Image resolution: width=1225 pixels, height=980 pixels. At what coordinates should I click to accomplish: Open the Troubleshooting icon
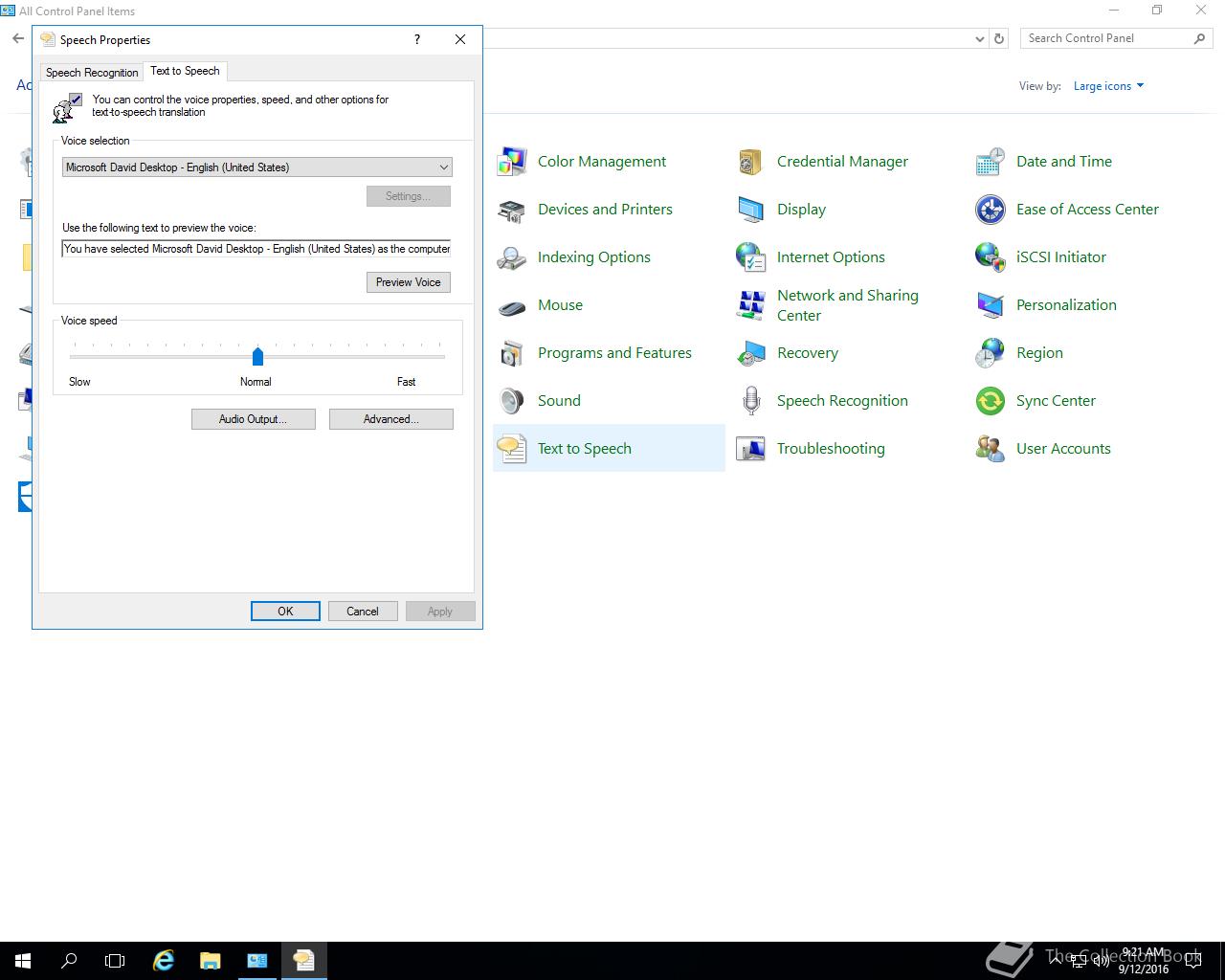(x=751, y=449)
